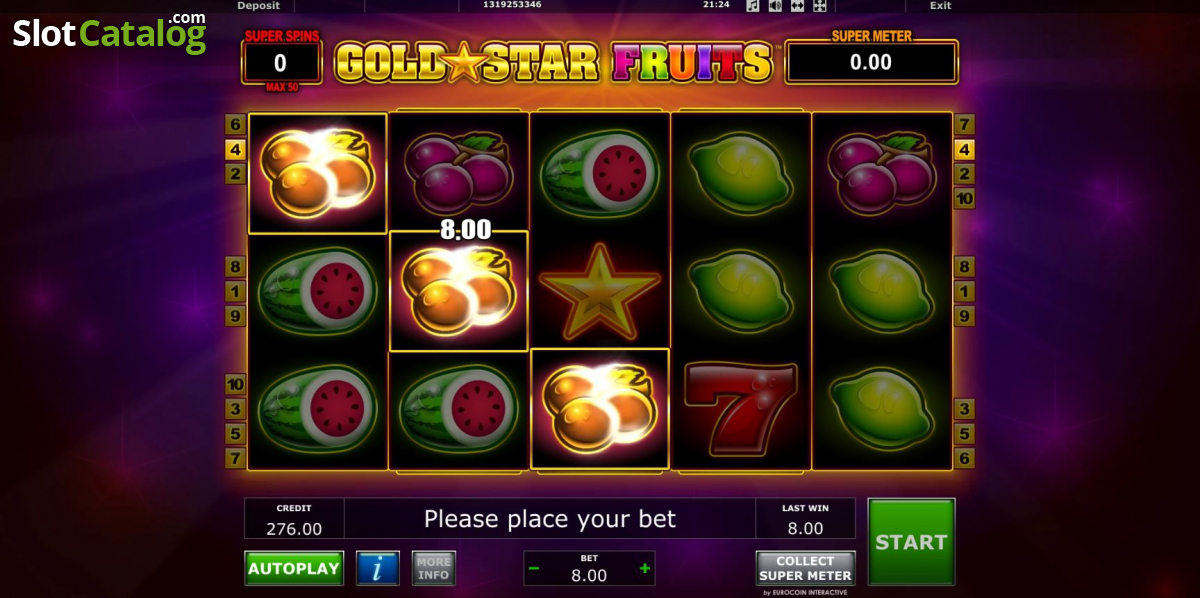
Task: Click the gold star symbol on the middle reel
Action: (x=599, y=291)
